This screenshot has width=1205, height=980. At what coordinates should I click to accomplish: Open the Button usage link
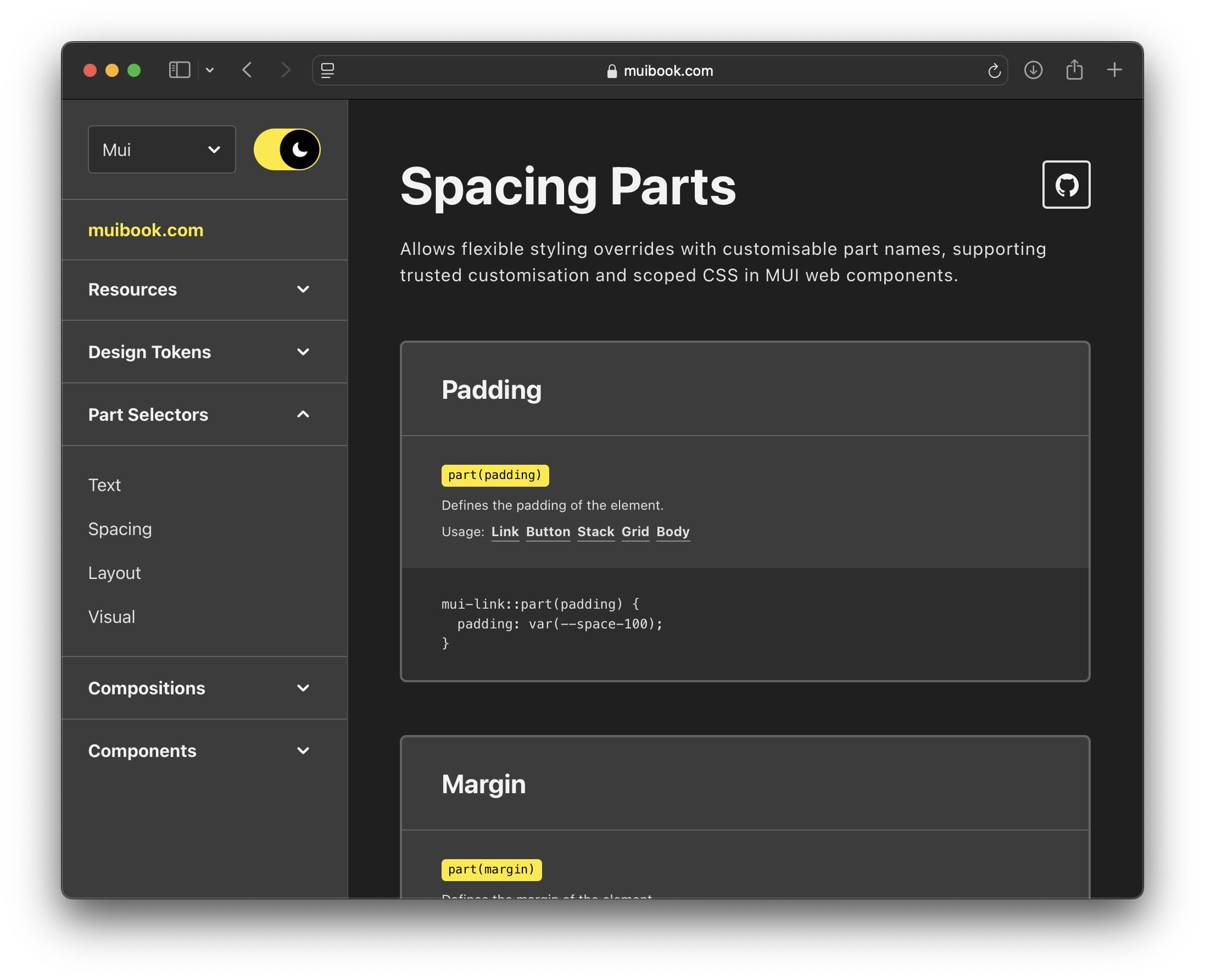pos(548,532)
